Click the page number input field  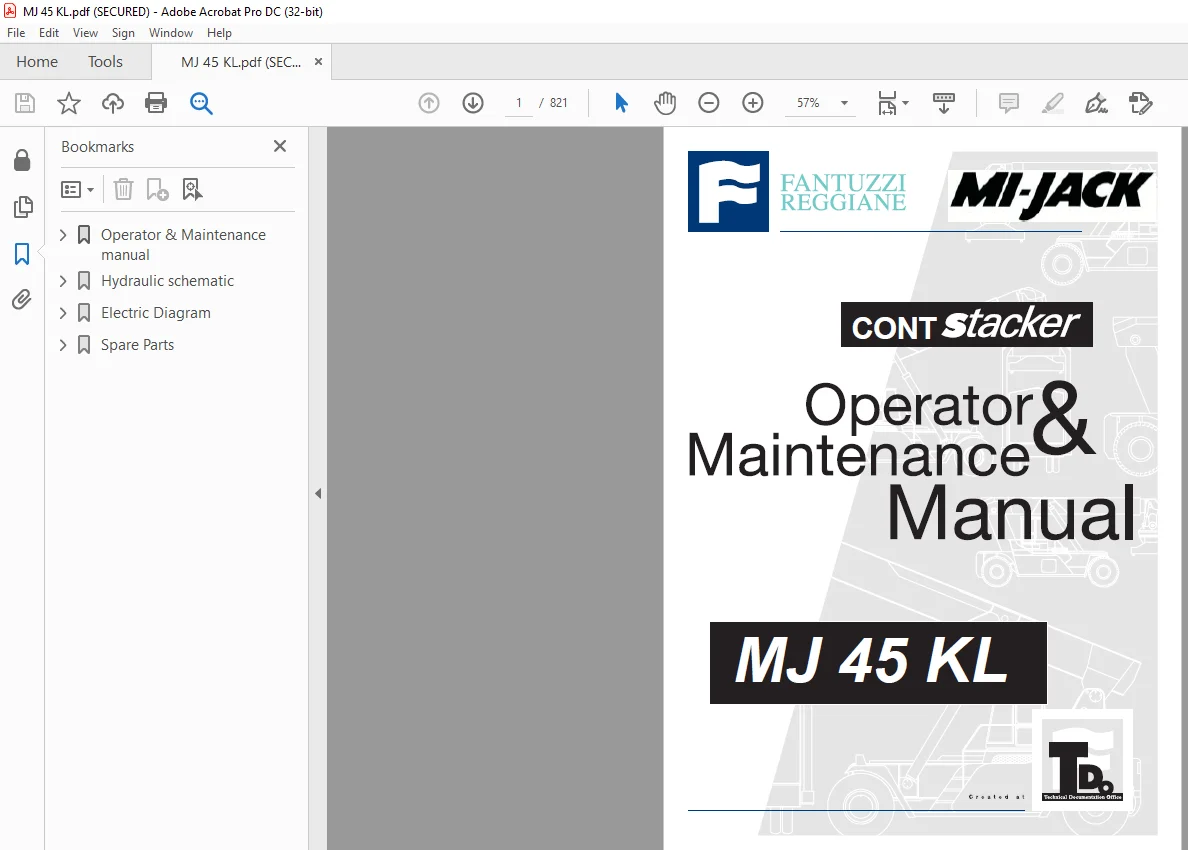(x=519, y=103)
